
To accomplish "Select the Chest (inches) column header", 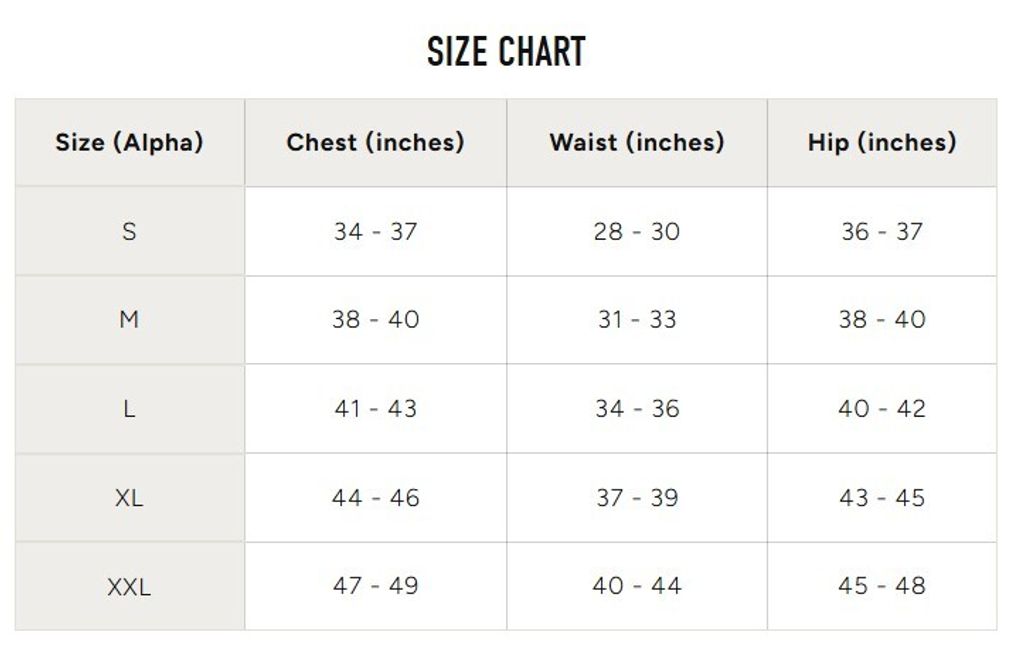I will click(x=375, y=142).
